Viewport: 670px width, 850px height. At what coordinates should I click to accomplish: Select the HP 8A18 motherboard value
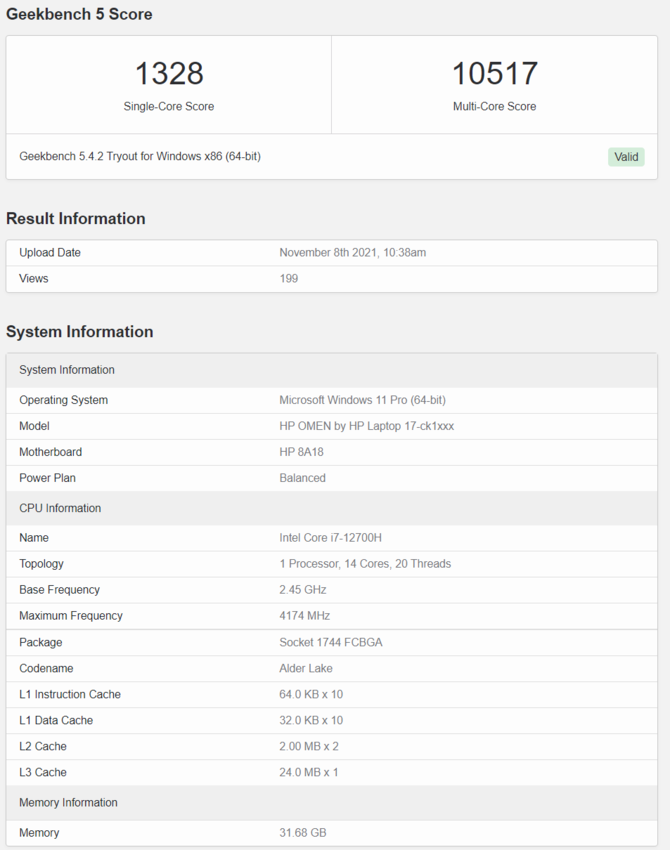pos(301,452)
